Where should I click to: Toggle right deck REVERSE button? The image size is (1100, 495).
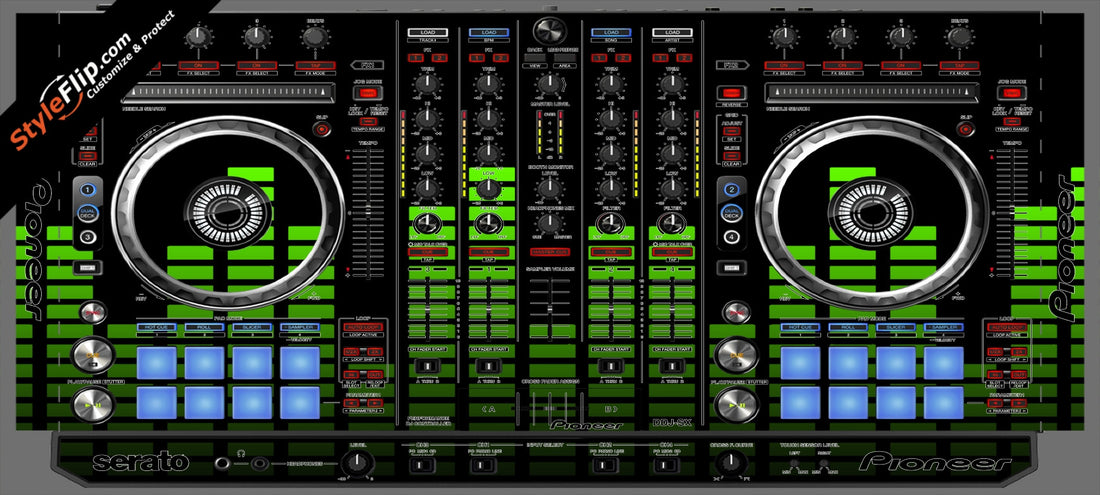[731, 93]
